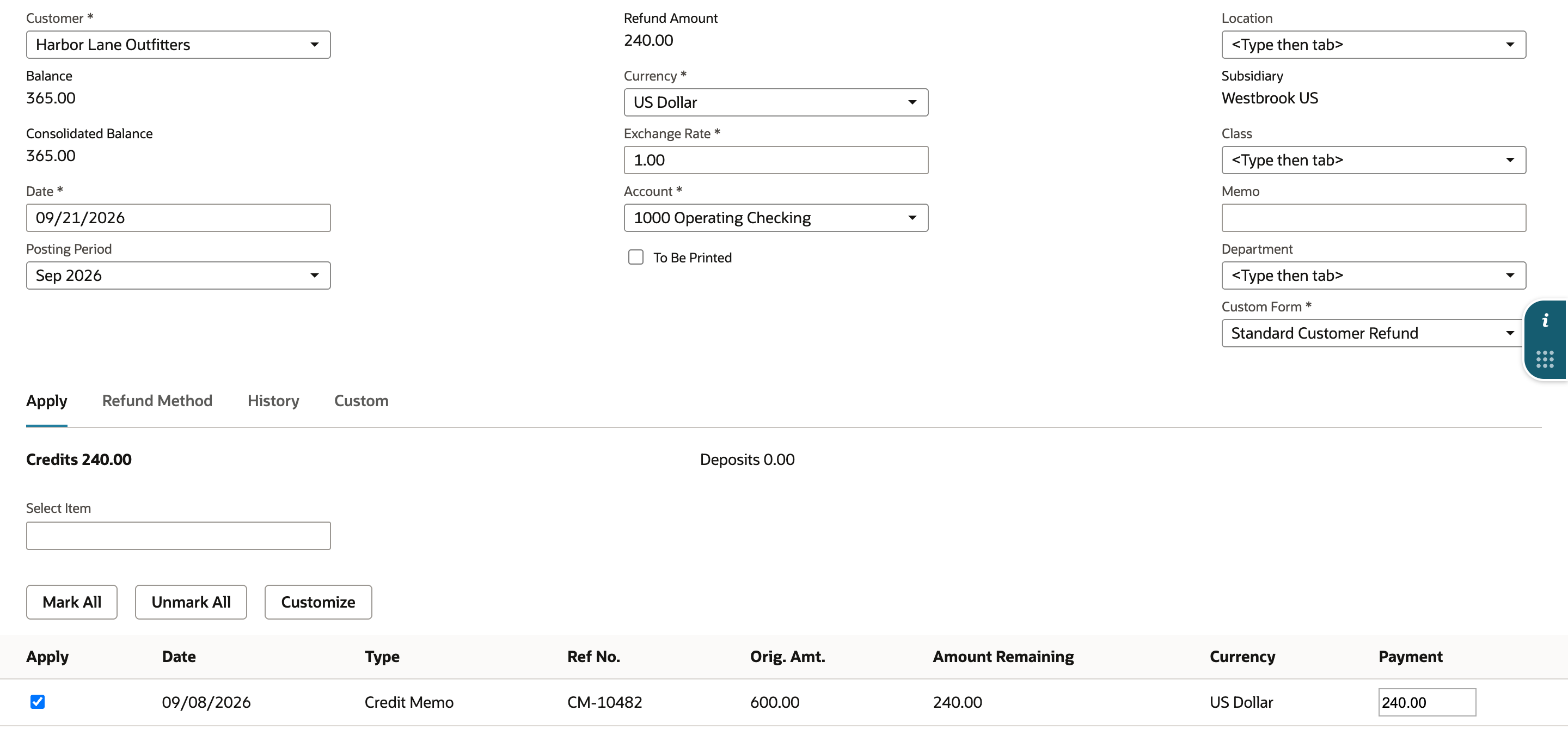
Task: Open the Department dropdown
Action: [x=1373, y=275]
